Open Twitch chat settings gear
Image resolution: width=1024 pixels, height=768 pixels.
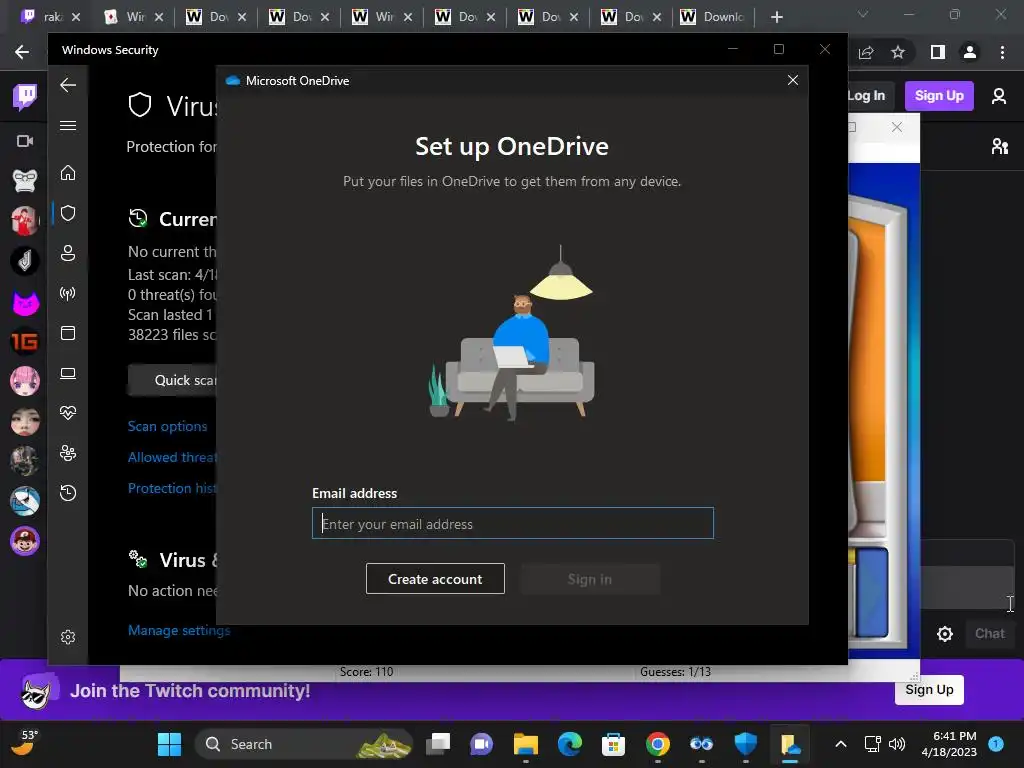945,633
